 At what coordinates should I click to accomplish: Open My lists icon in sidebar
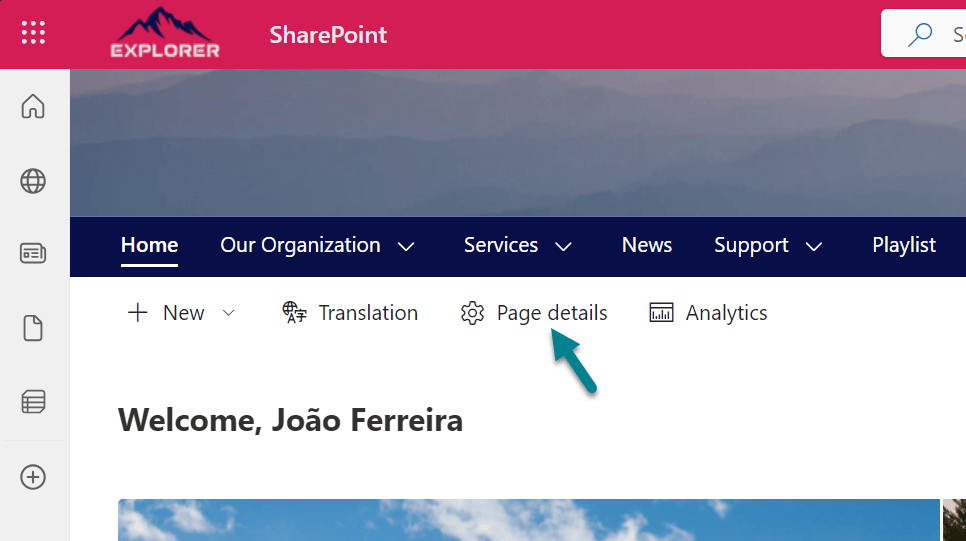(x=33, y=402)
